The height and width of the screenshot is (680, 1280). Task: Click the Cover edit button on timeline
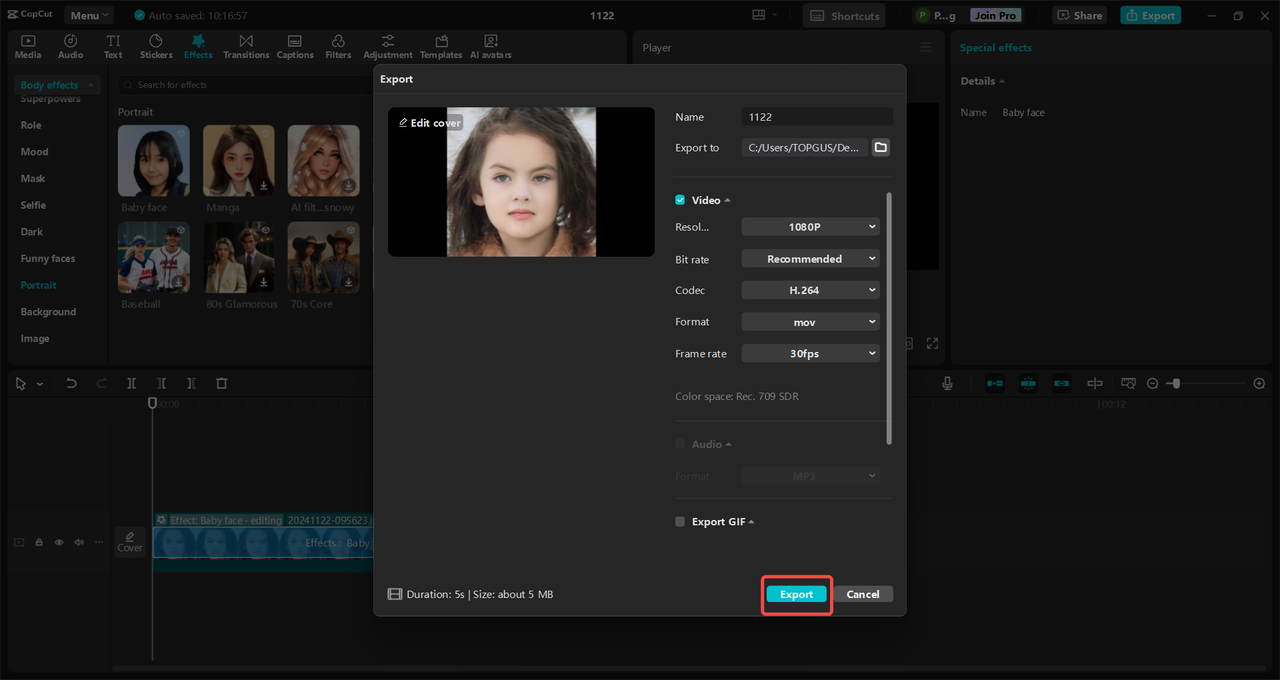pos(130,541)
